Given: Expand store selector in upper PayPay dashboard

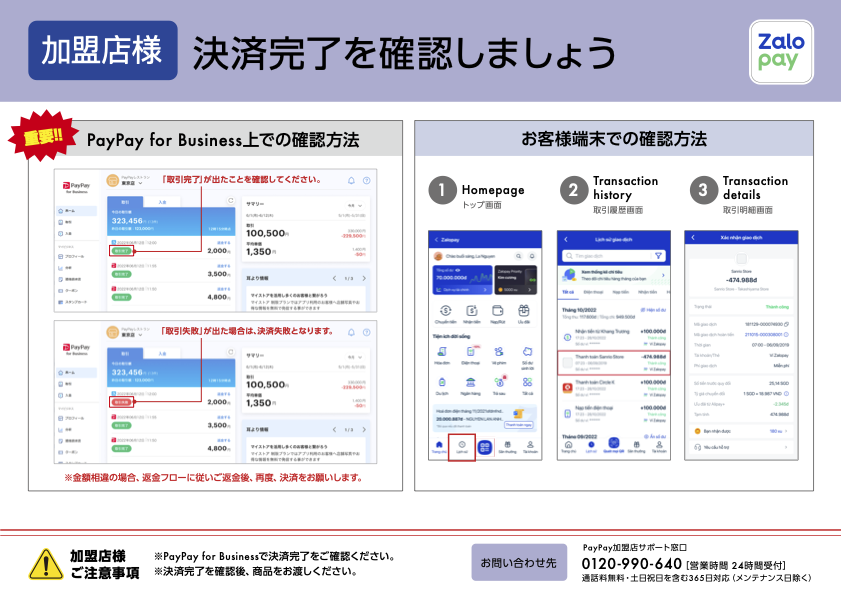Looking at the screenshot, I should tap(141, 183).
